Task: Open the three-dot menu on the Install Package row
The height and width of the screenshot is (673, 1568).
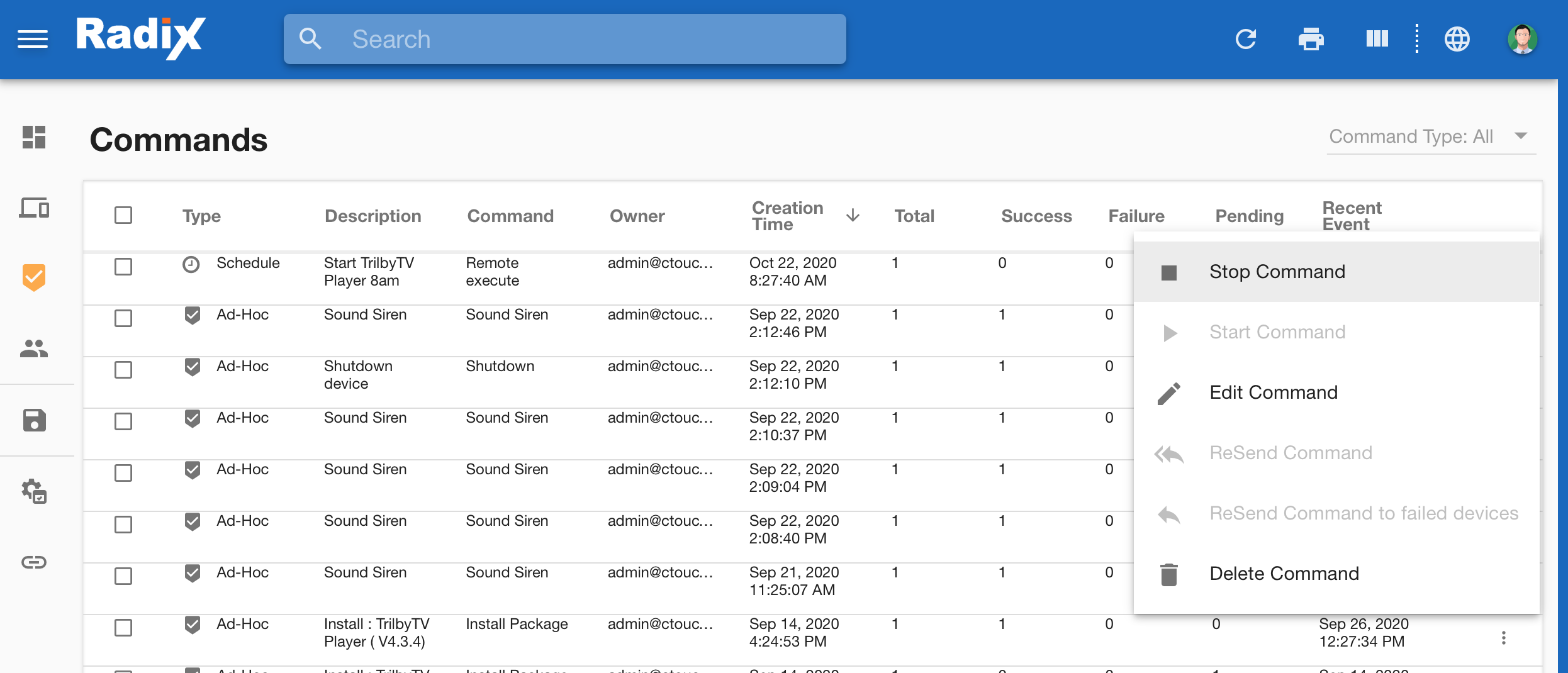Action: tap(1503, 638)
